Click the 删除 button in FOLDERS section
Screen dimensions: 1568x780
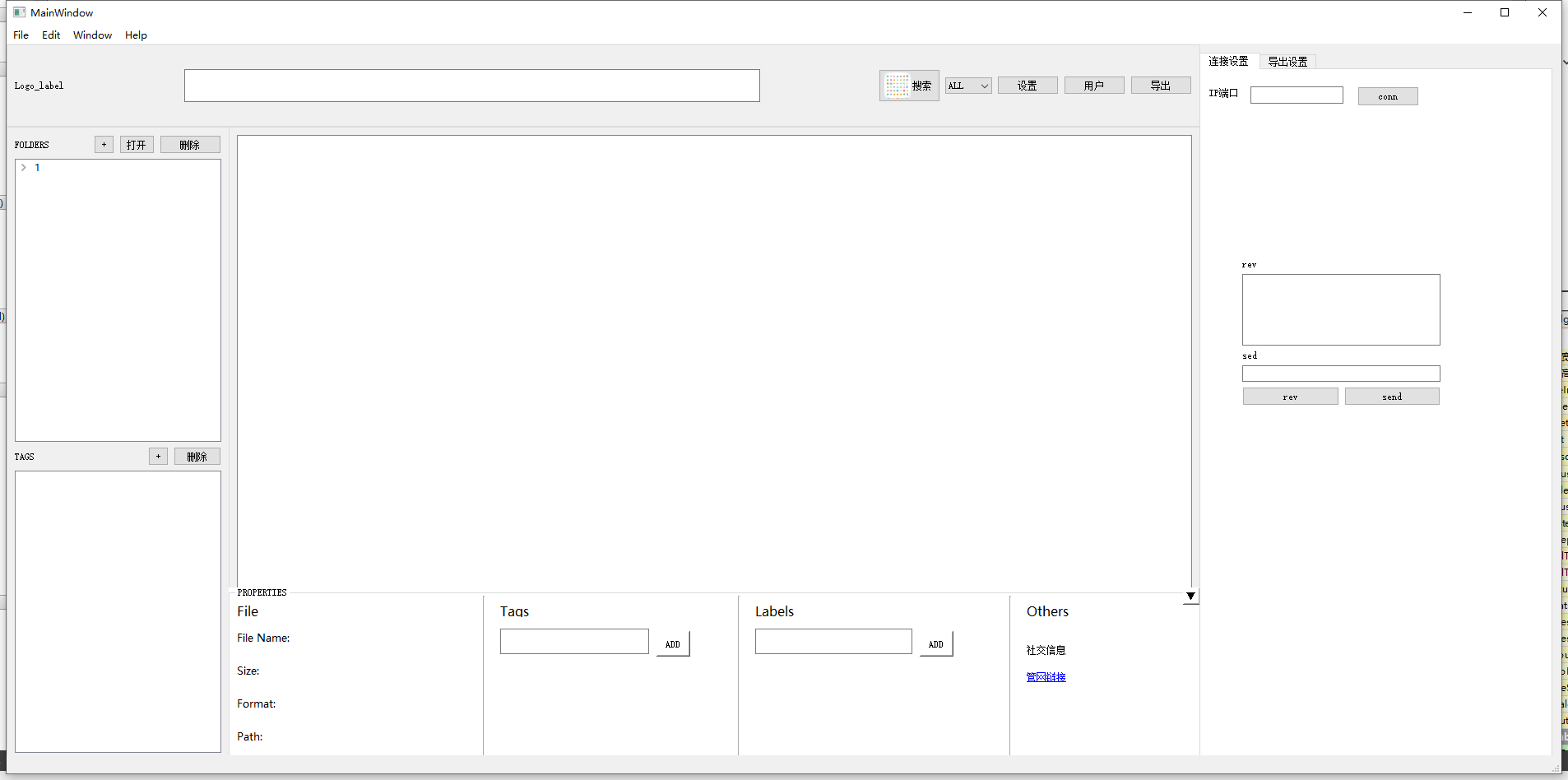(190, 145)
